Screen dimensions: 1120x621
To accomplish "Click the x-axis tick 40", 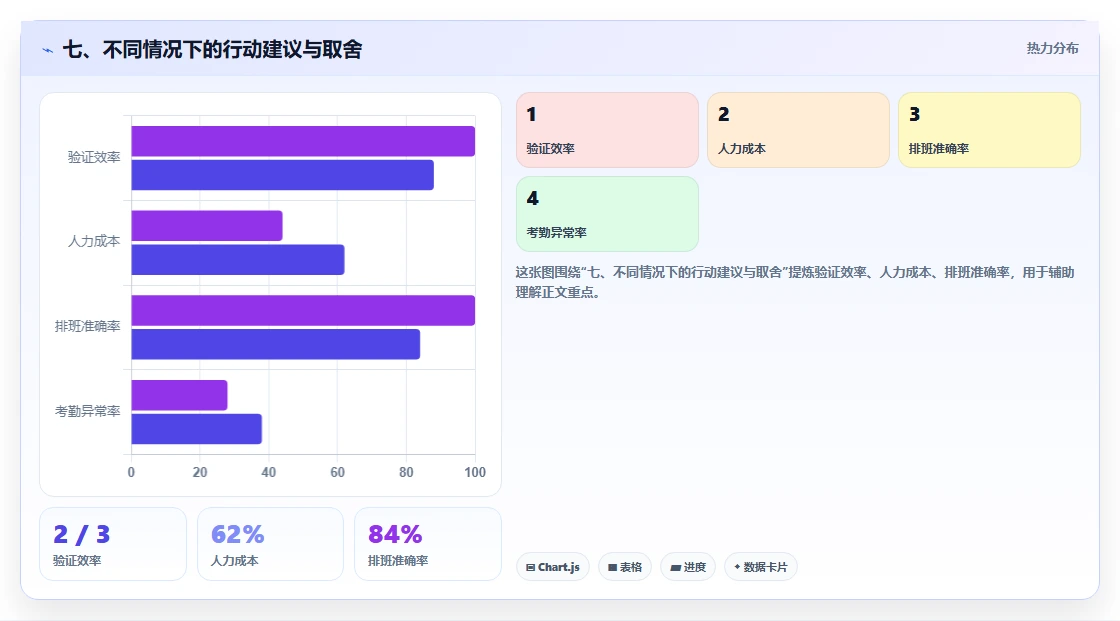I will (269, 472).
